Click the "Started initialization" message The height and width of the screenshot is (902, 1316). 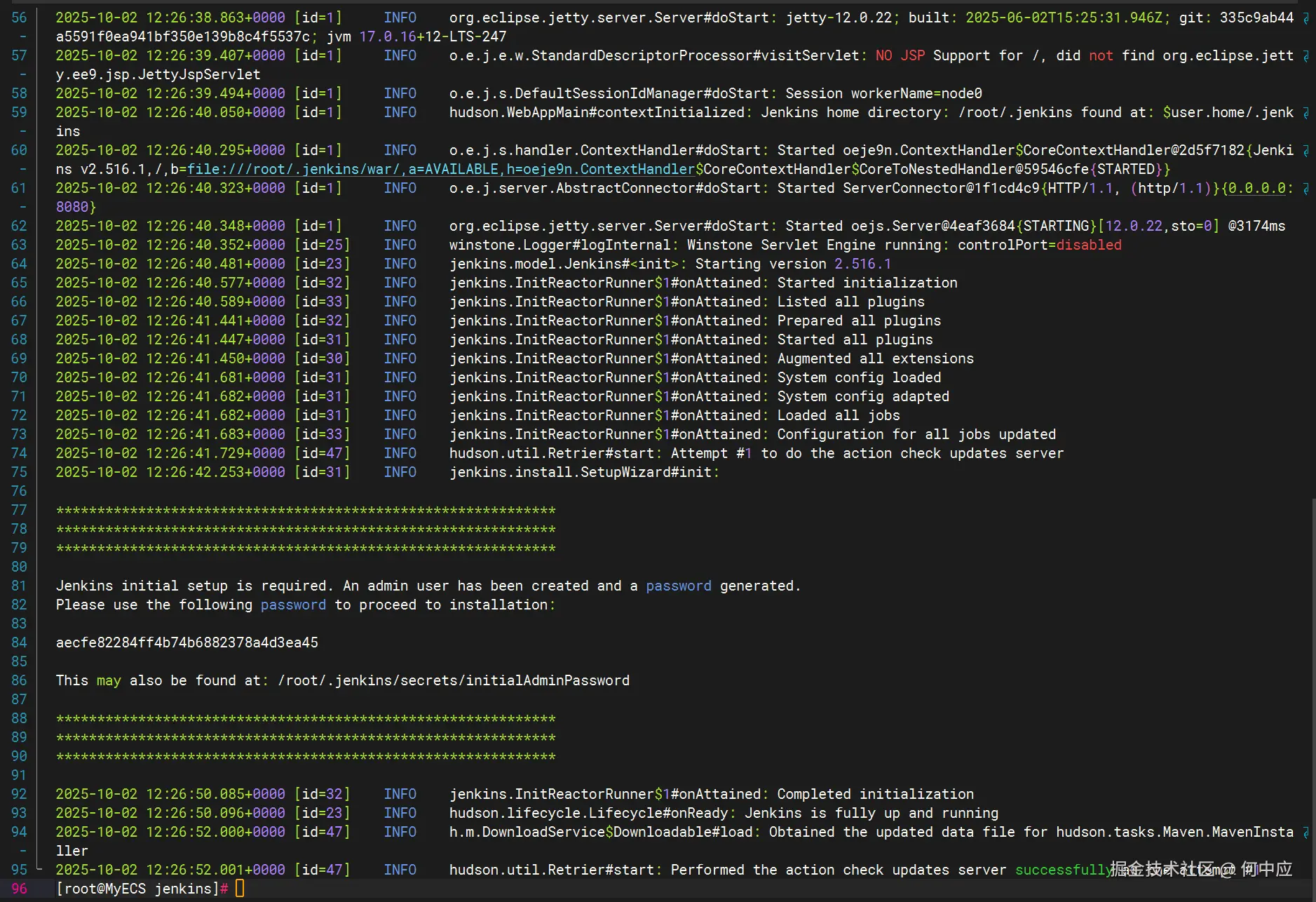pyautogui.click(x=867, y=283)
